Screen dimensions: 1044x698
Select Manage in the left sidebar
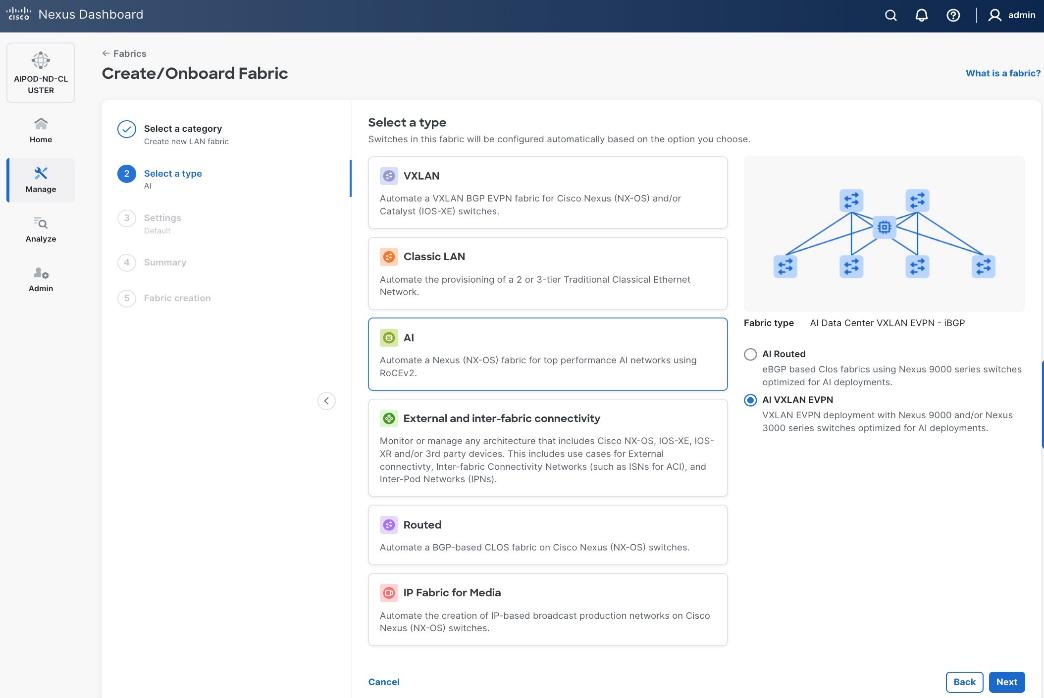click(x=40, y=180)
